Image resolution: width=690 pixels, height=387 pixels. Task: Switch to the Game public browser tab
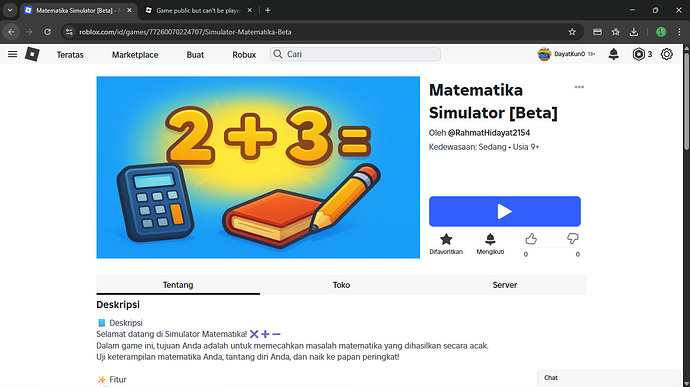(x=198, y=10)
